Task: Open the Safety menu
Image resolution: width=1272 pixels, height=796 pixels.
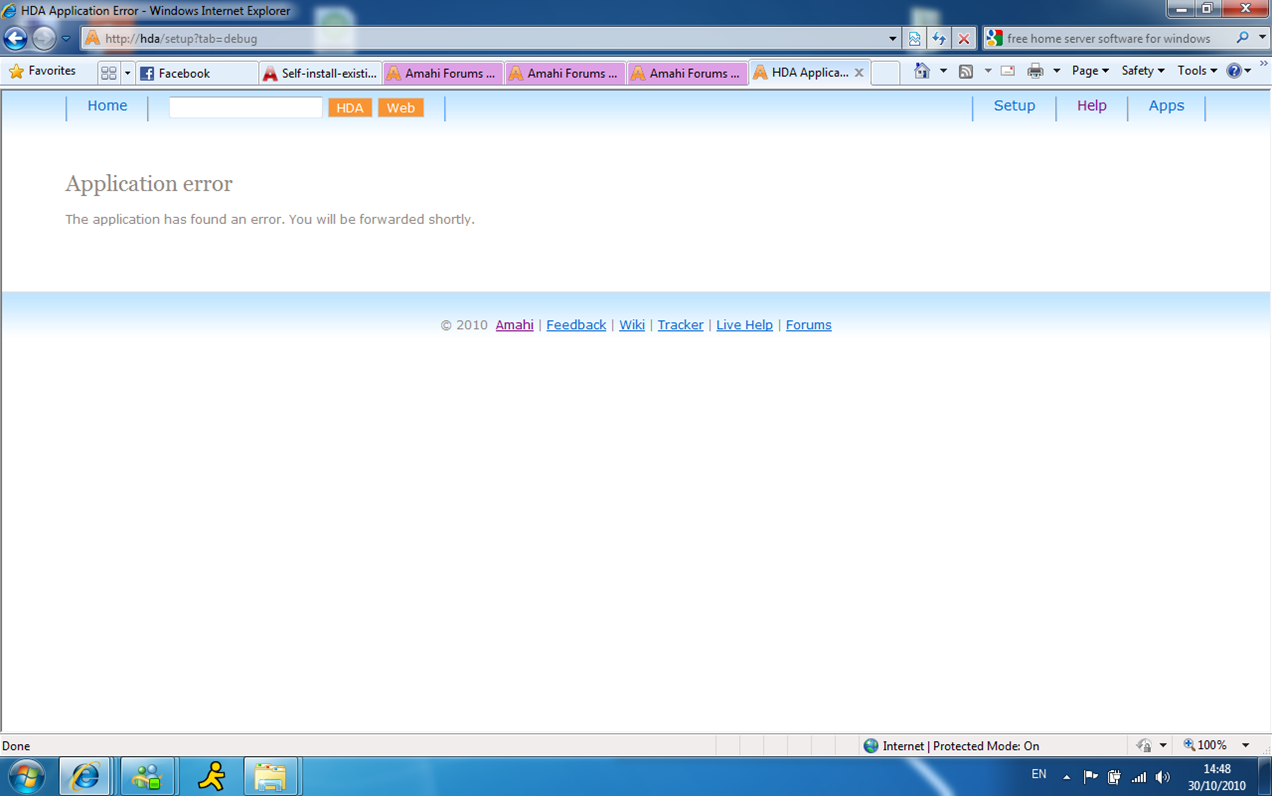Action: click(1143, 71)
